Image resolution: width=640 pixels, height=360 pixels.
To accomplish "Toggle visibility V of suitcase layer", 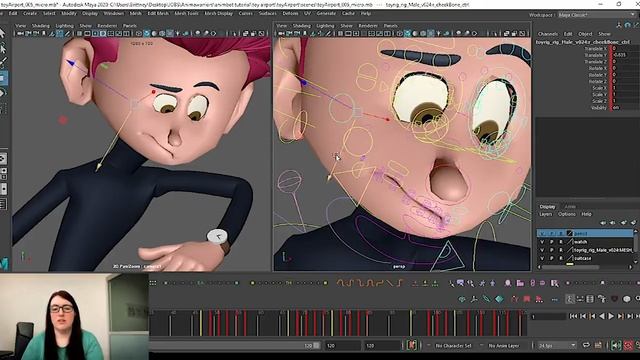I will pos(542,258).
